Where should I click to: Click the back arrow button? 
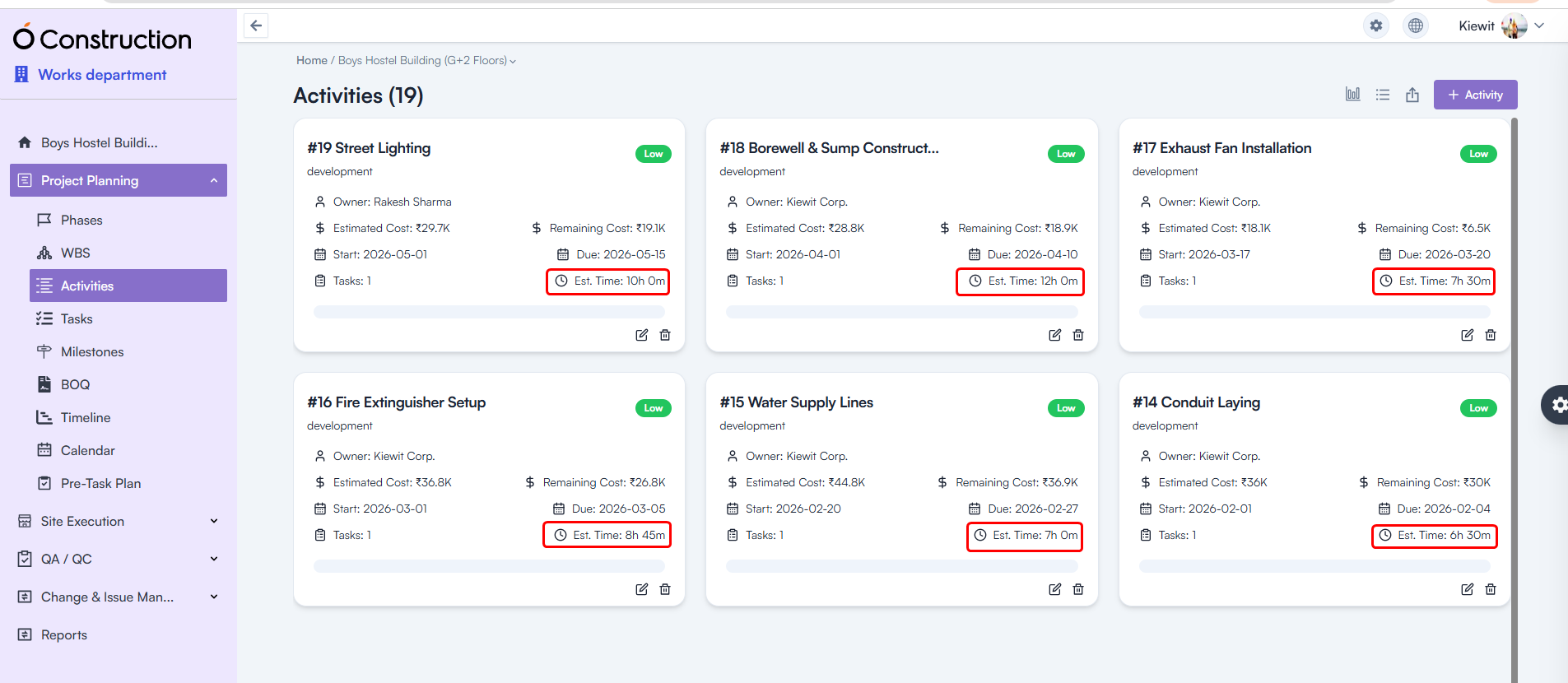(256, 26)
